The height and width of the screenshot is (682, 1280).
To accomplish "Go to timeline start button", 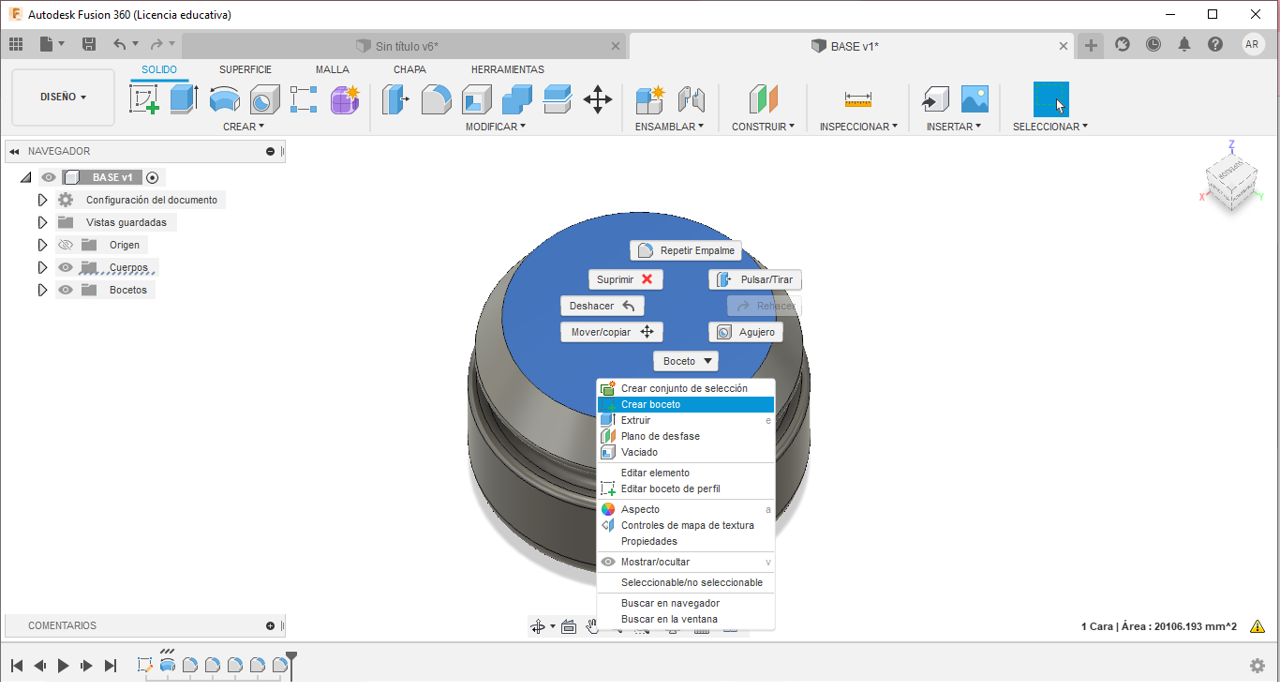I will tap(16, 666).
